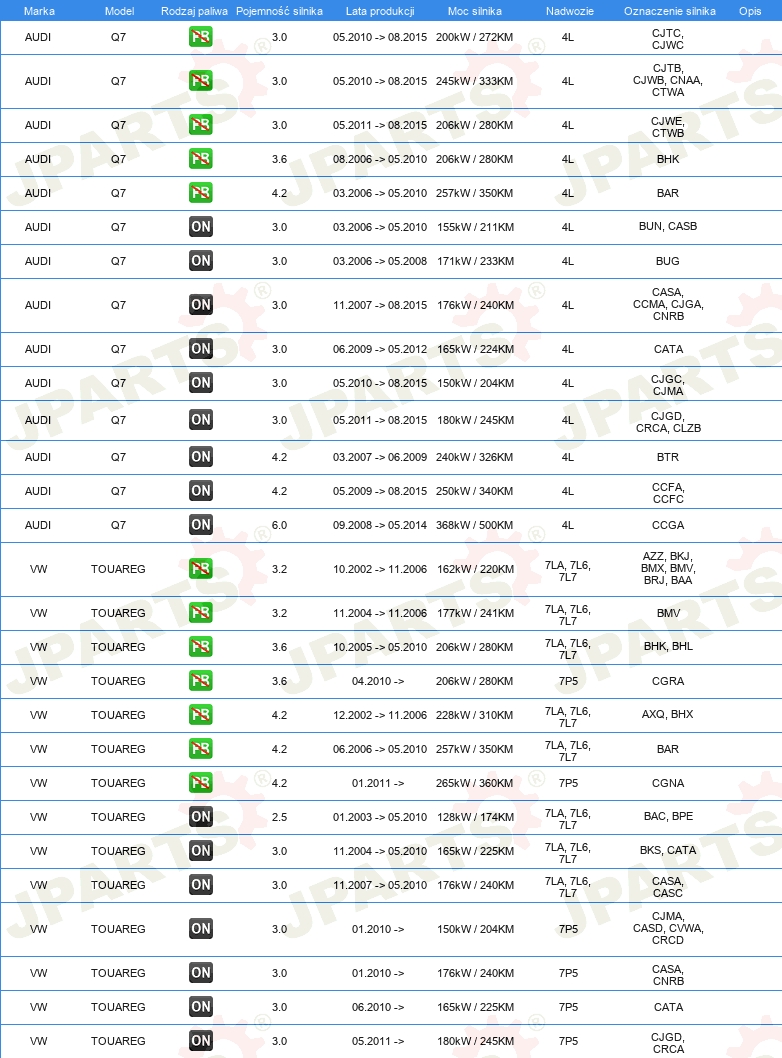The height and width of the screenshot is (1058, 782).
Task: Select the engine code CGNA
Action: pos(668,783)
